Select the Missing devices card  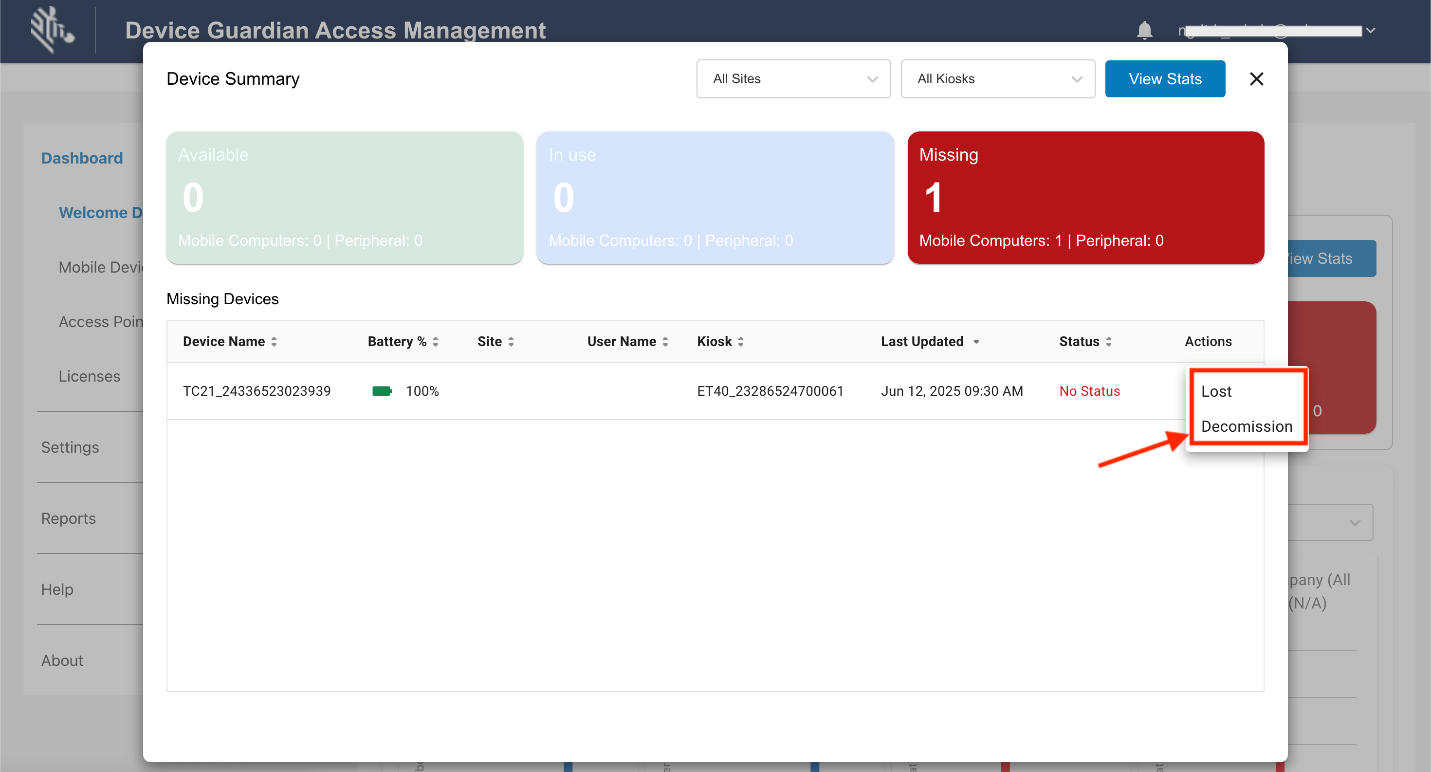1085,198
